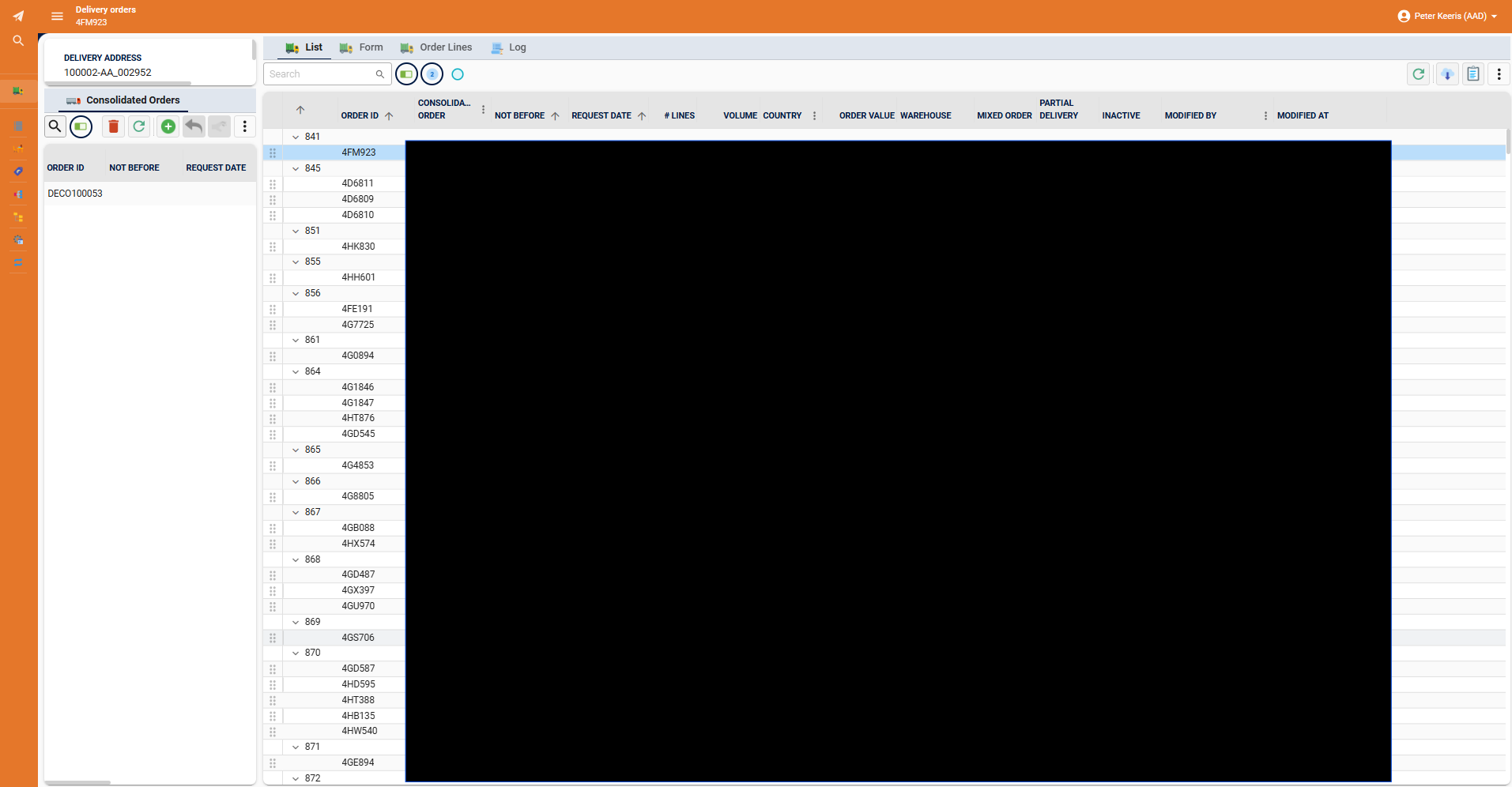
Task: Open main toolbar more options menu
Action: coord(1499,74)
